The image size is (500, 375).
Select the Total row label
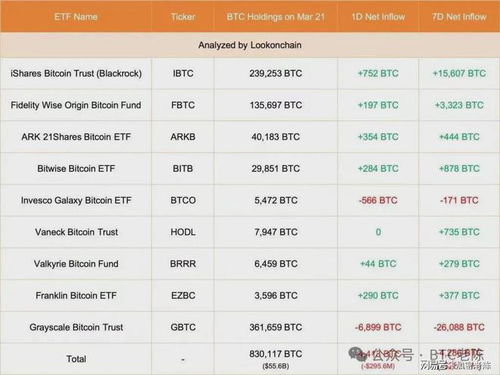(76, 359)
